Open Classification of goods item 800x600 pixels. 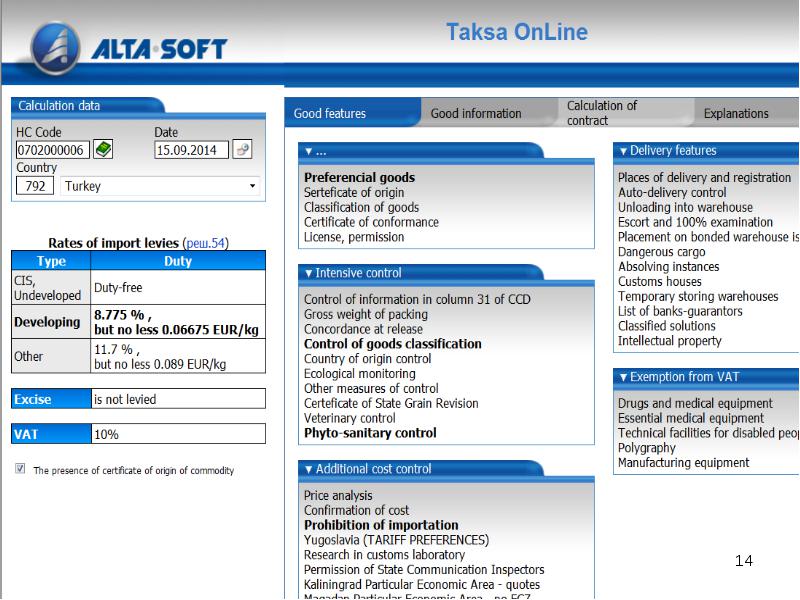pos(361,207)
